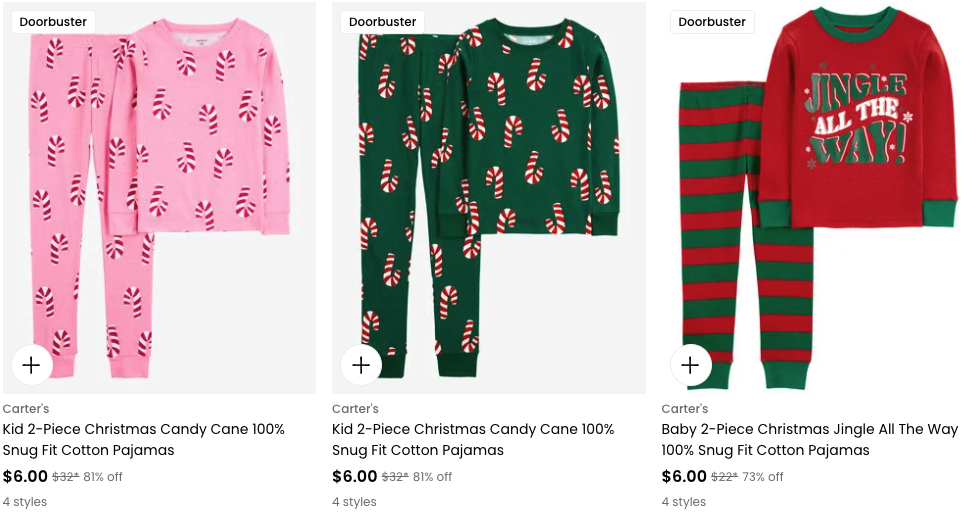Viewport: 977px width, 514px height.
Task: Click $6.00 price of the pink pajamas
Action: pyautogui.click(x=25, y=476)
